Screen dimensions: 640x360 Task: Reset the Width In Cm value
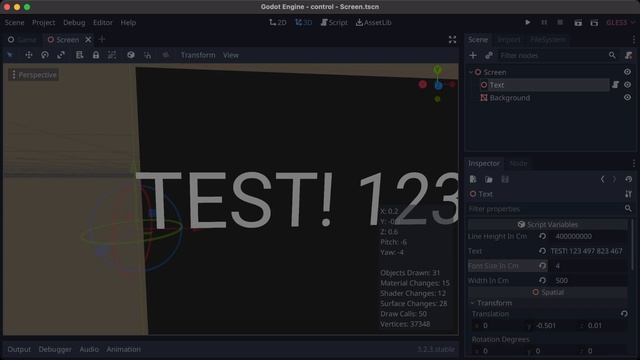[x=542, y=280]
